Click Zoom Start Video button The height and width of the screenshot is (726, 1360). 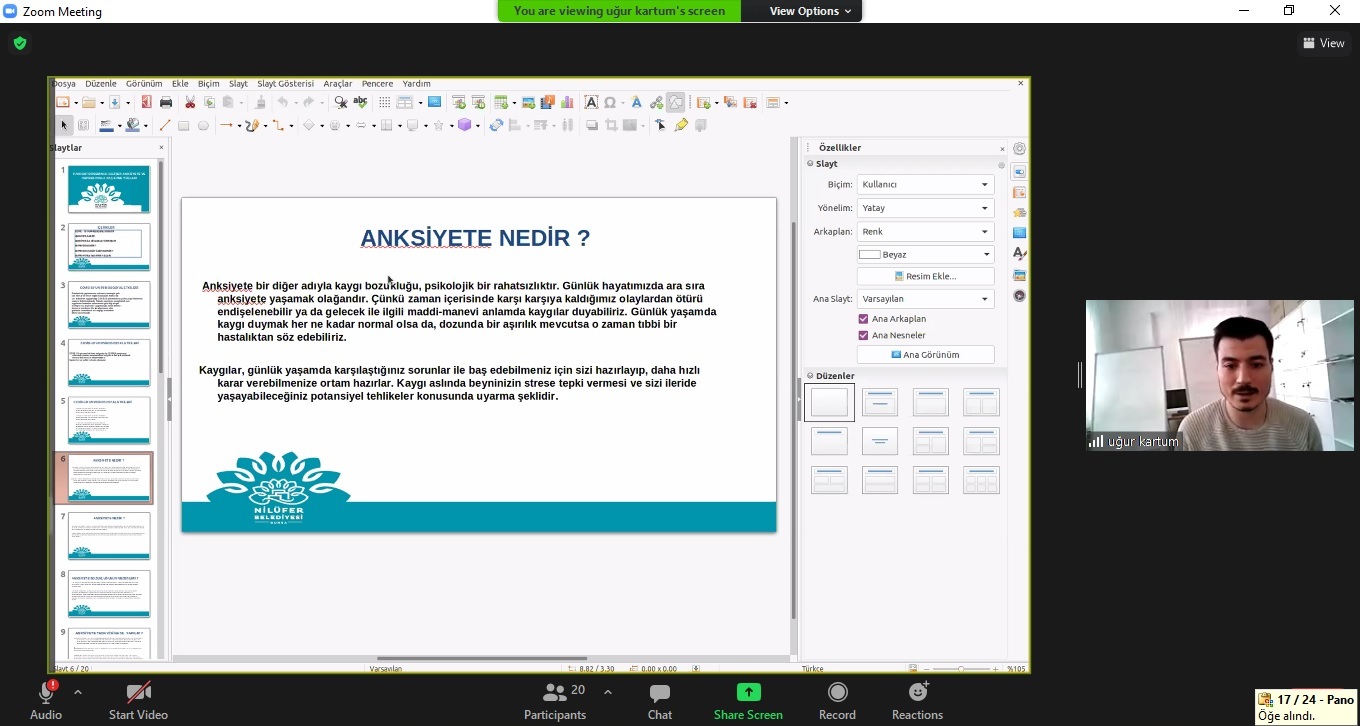point(138,701)
